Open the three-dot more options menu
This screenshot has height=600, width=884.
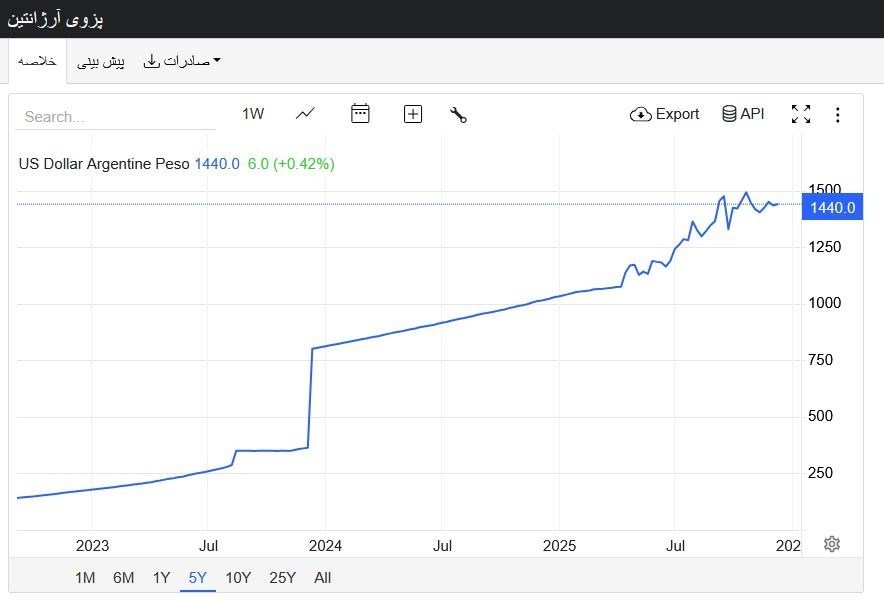[x=838, y=114]
